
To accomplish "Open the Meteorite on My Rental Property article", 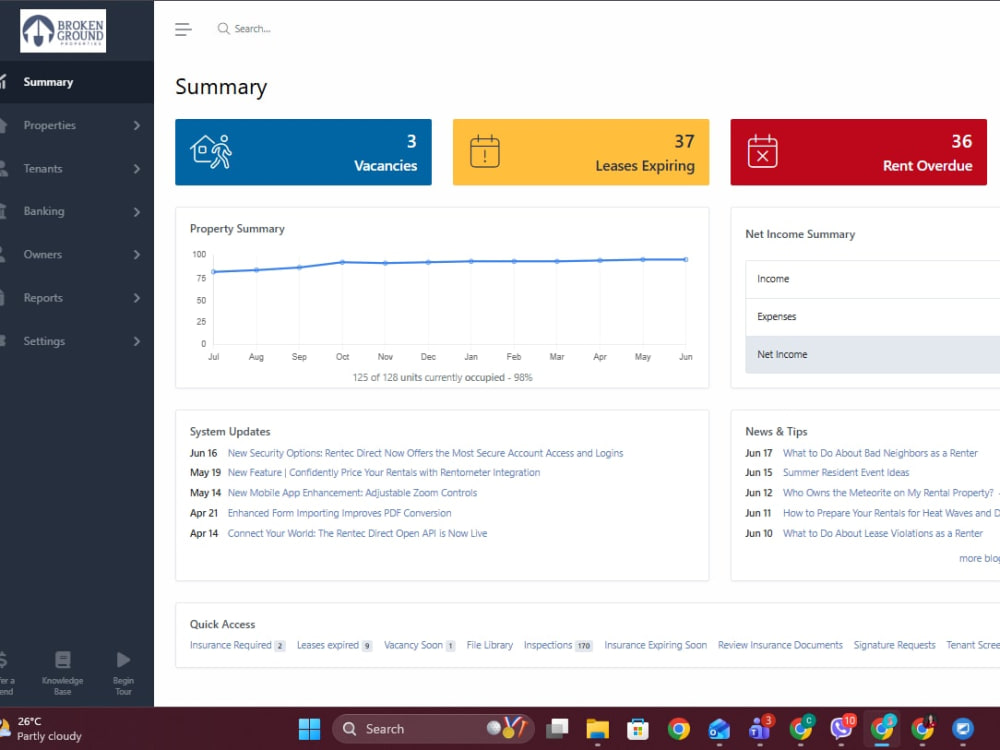I will [888, 493].
